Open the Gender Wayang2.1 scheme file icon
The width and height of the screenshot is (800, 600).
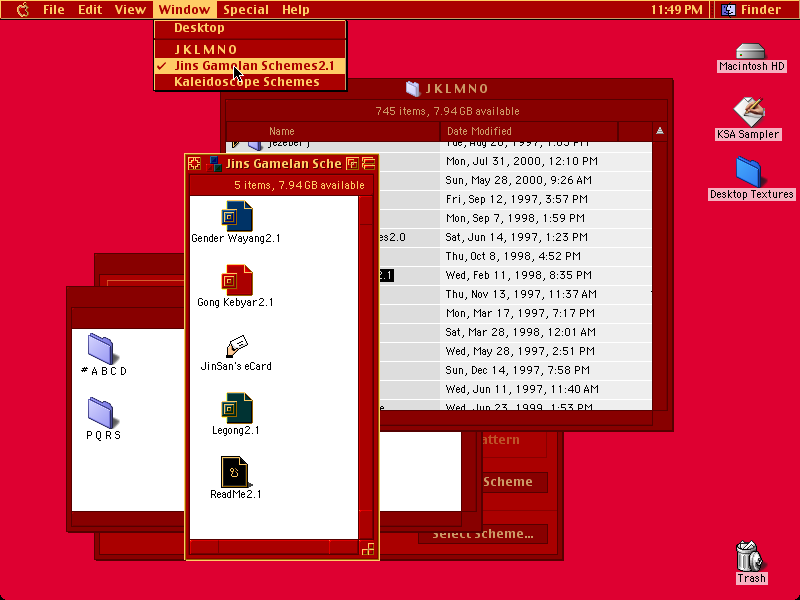pyautogui.click(x=237, y=216)
